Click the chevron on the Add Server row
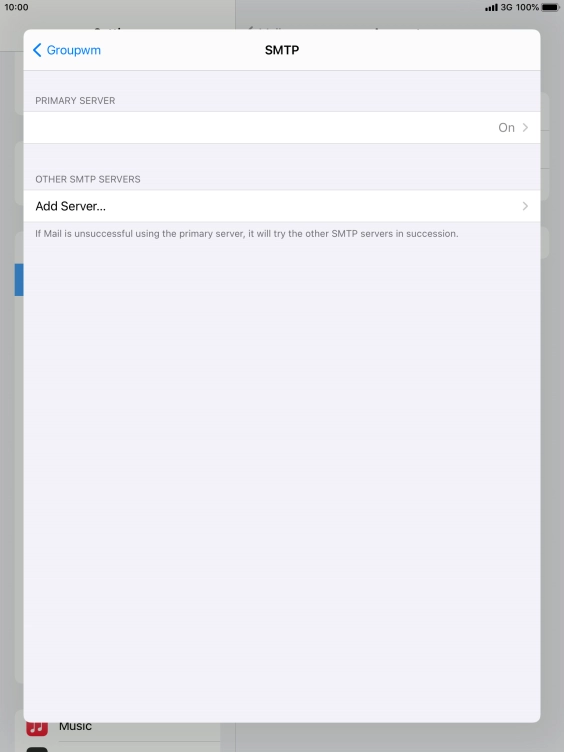 click(525, 206)
